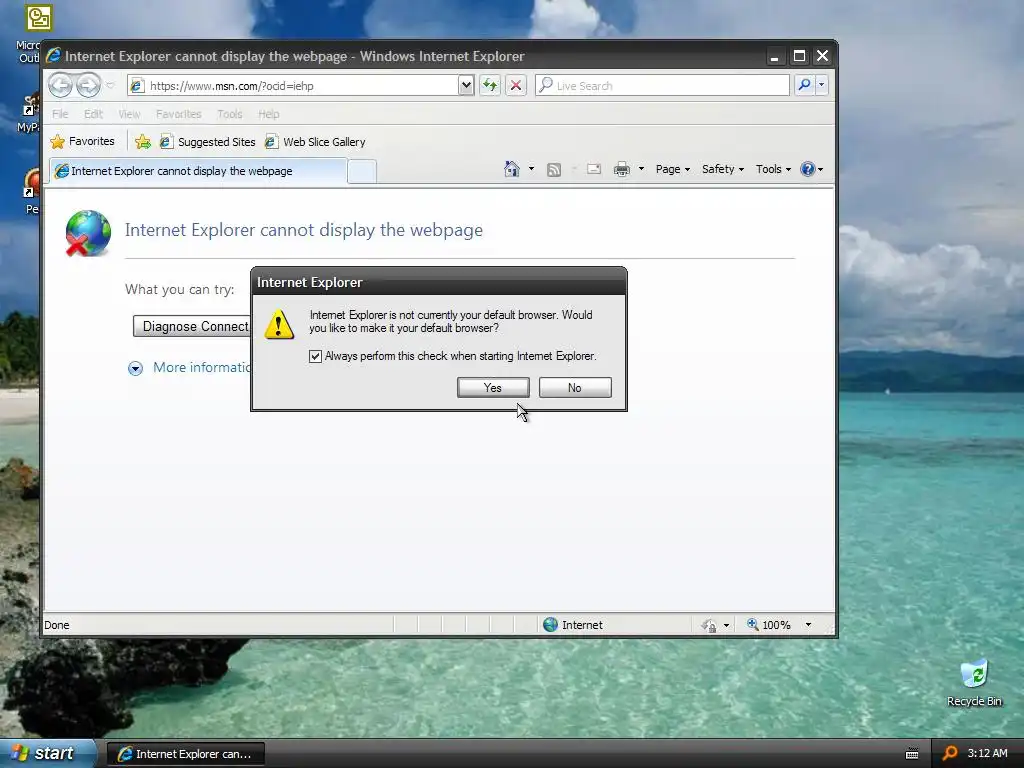Open zoom level dropdown arrow
The height and width of the screenshot is (768, 1024).
(808, 625)
